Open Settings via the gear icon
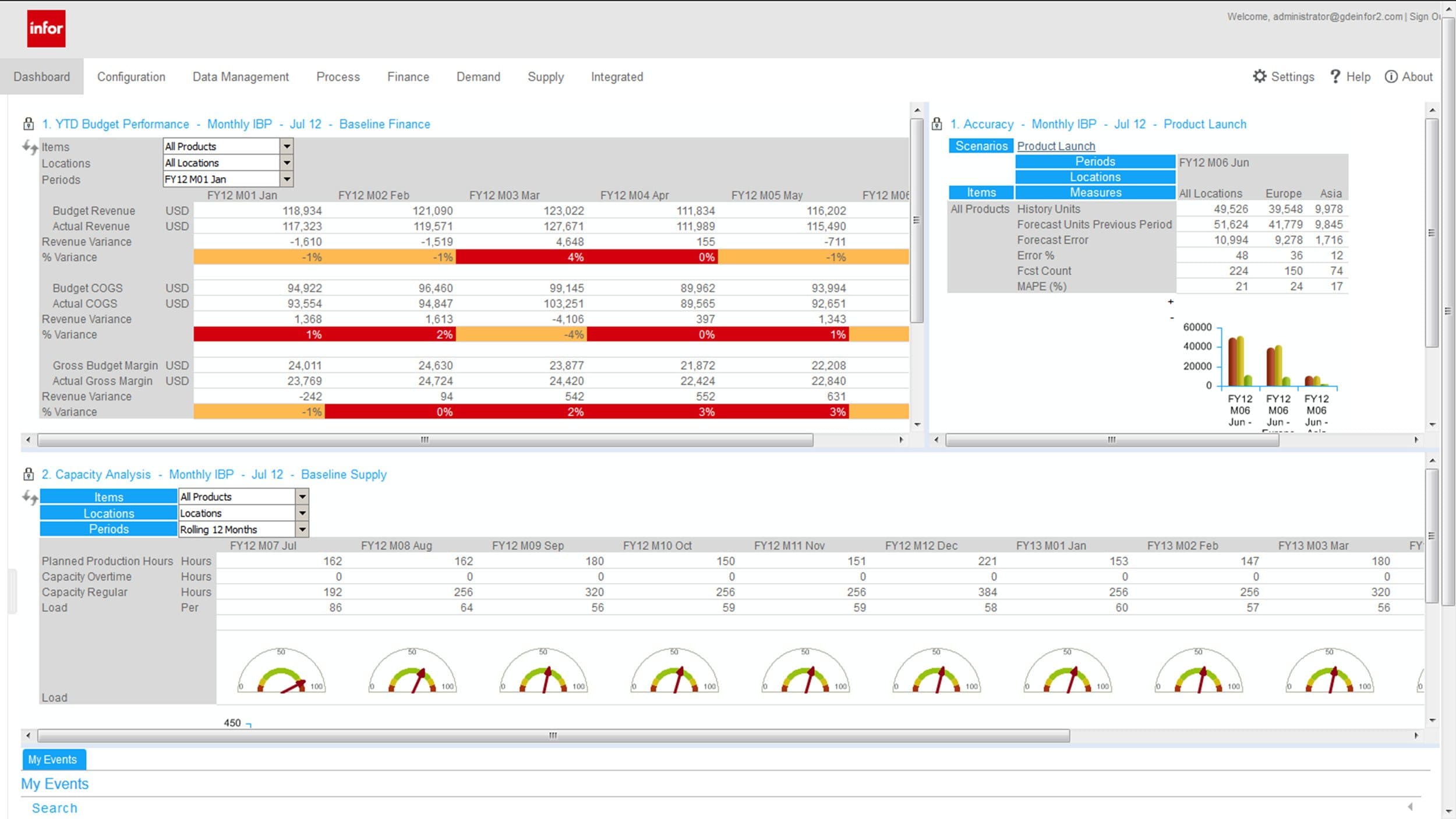The height and width of the screenshot is (819, 1456). [x=1259, y=76]
